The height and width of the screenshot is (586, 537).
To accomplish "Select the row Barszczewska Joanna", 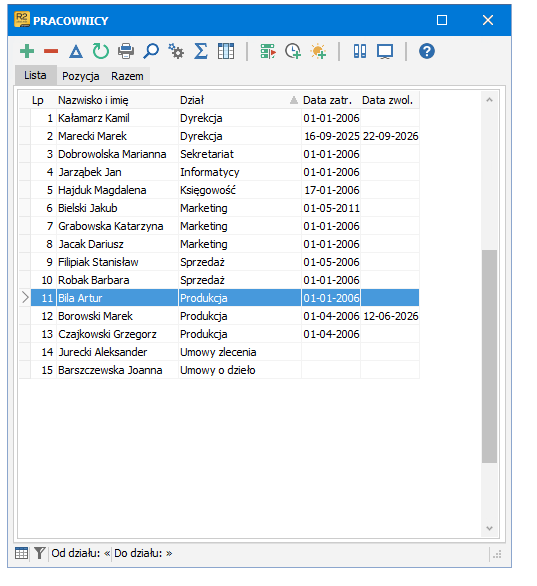I will coord(219,370).
